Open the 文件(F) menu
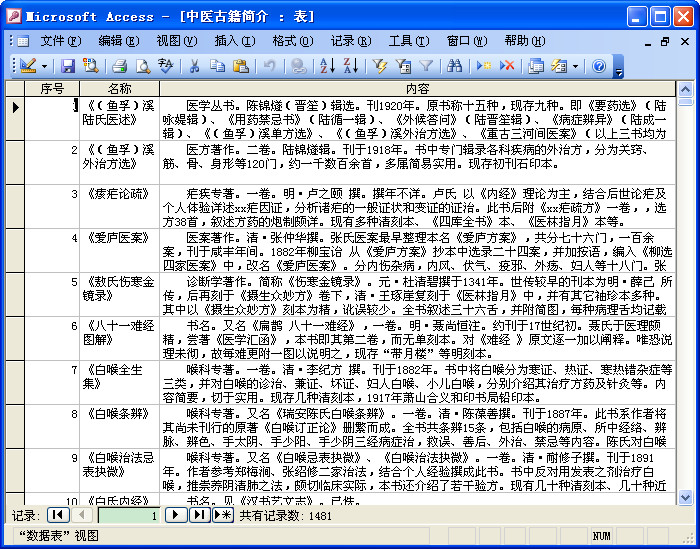 pyautogui.click(x=61, y=41)
